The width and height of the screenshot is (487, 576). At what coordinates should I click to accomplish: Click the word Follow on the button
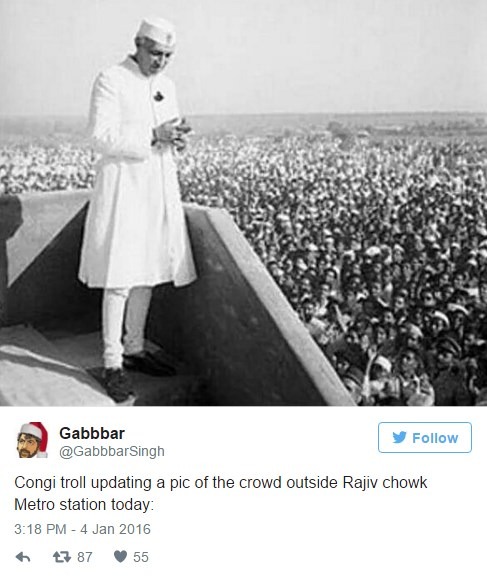pyautogui.click(x=435, y=438)
